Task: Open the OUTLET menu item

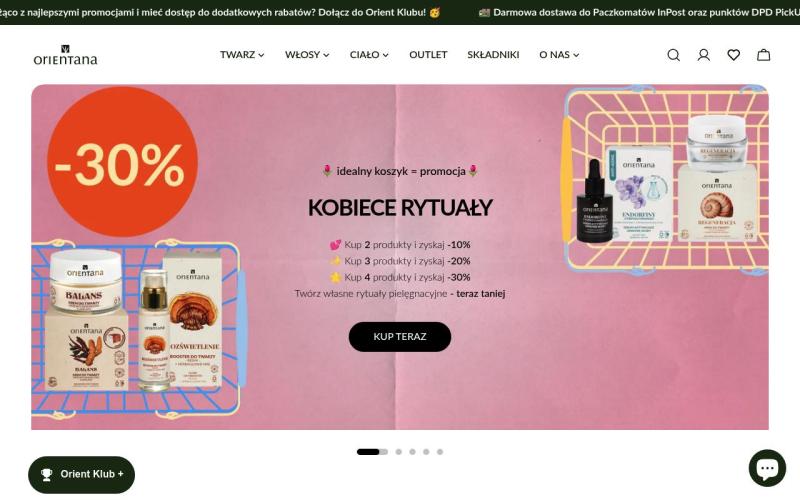Action: pos(428,55)
